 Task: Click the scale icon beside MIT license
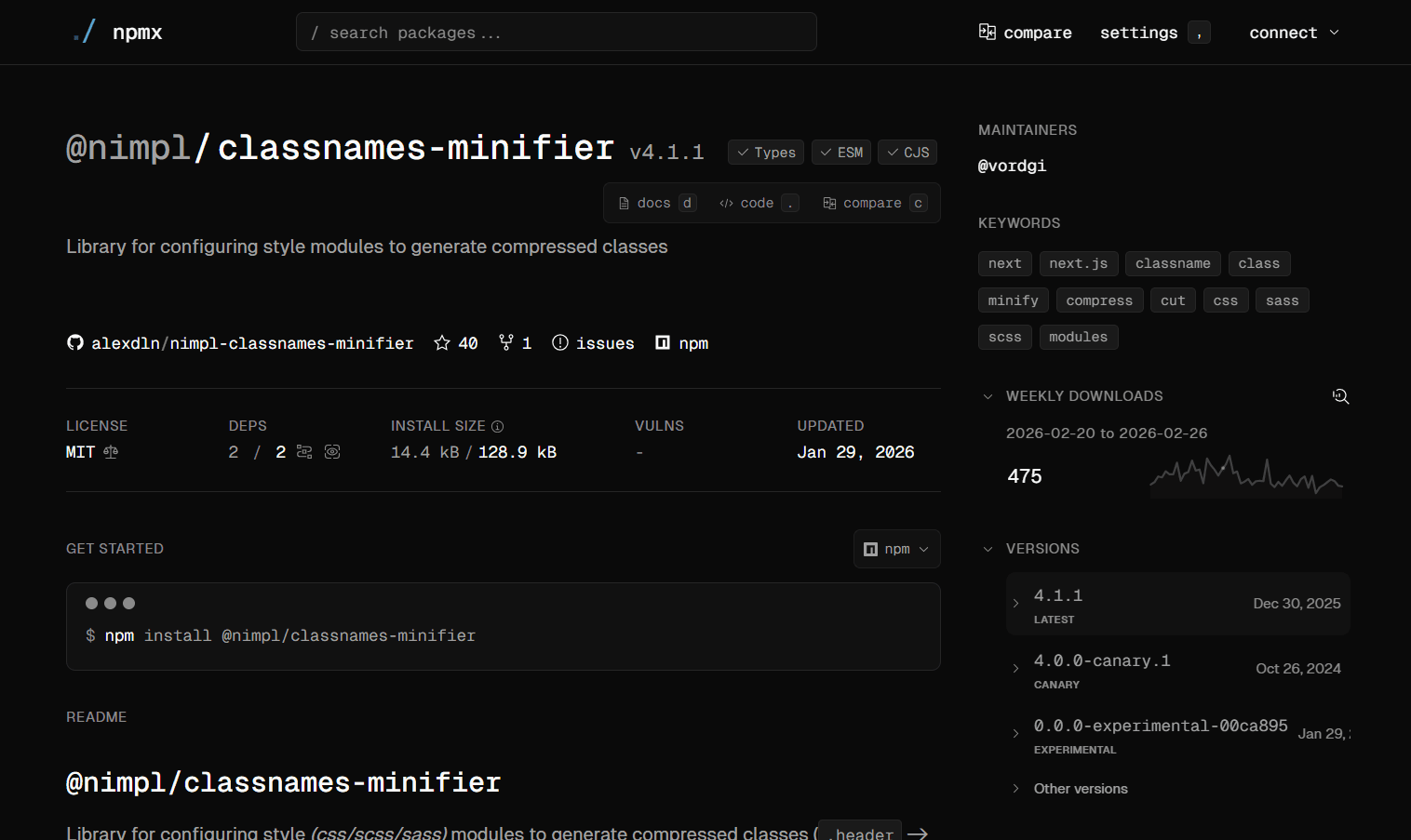pos(111,451)
